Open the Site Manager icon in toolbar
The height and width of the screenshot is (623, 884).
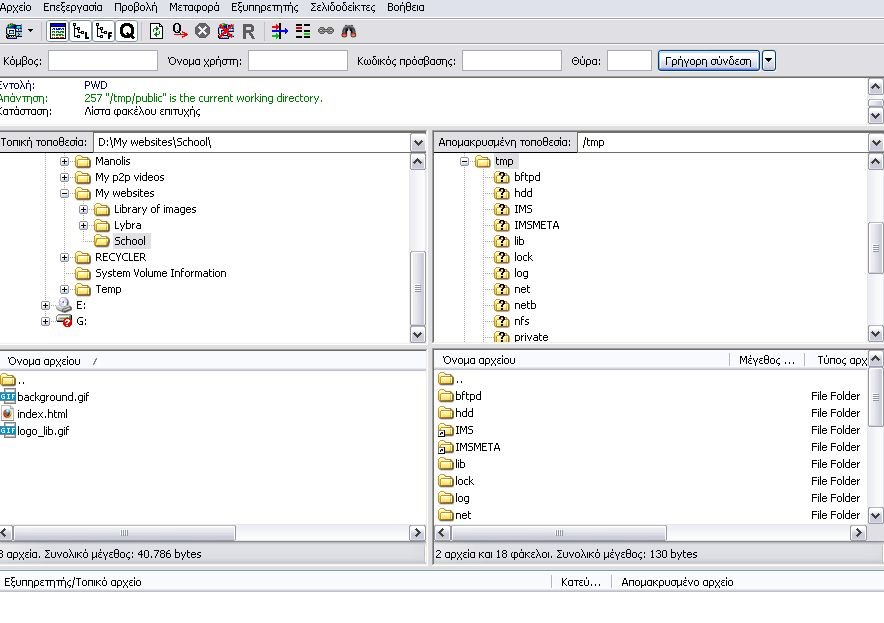point(14,31)
